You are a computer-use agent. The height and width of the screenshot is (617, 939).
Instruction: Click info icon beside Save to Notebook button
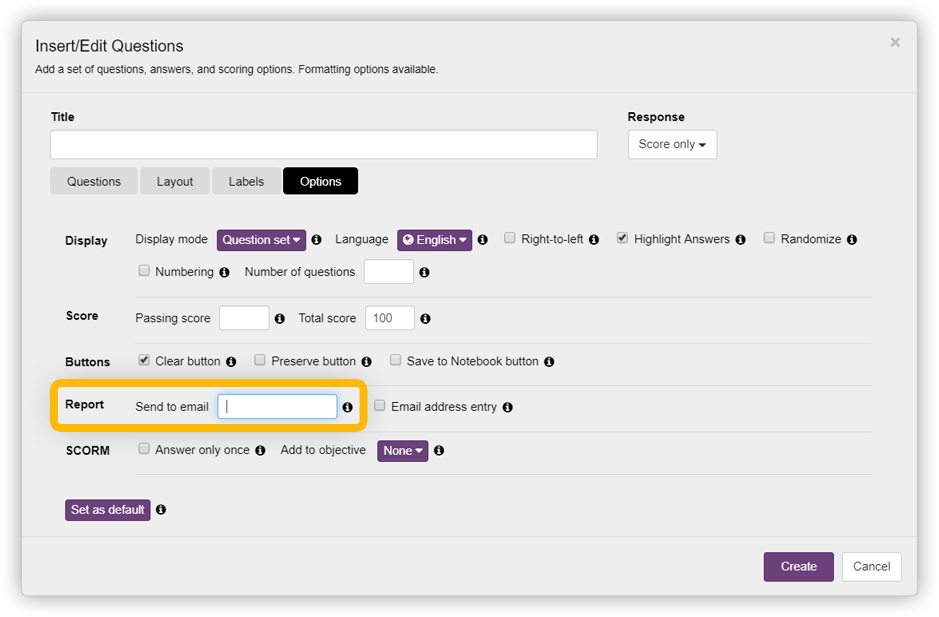(x=549, y=362)
